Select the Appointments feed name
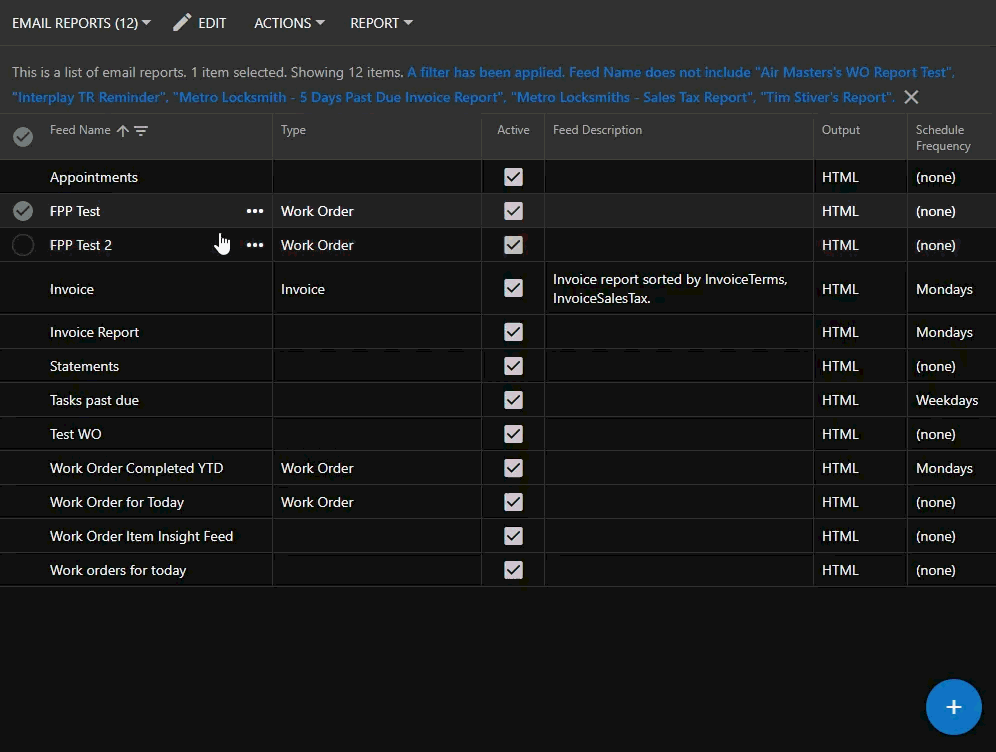 (x=94, y=177)
